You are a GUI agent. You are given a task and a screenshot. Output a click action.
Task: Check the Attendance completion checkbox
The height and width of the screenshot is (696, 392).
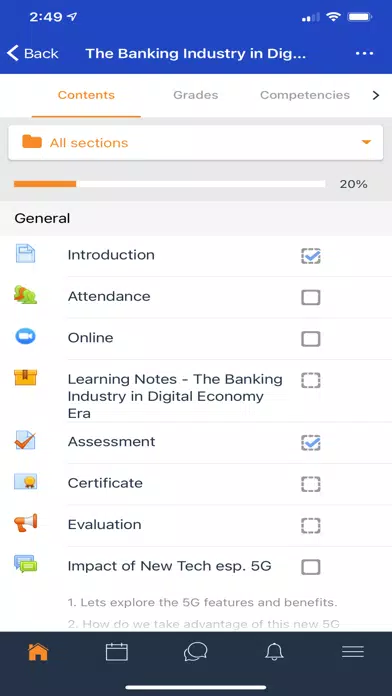pyautogui.click(x=311, y=297)
